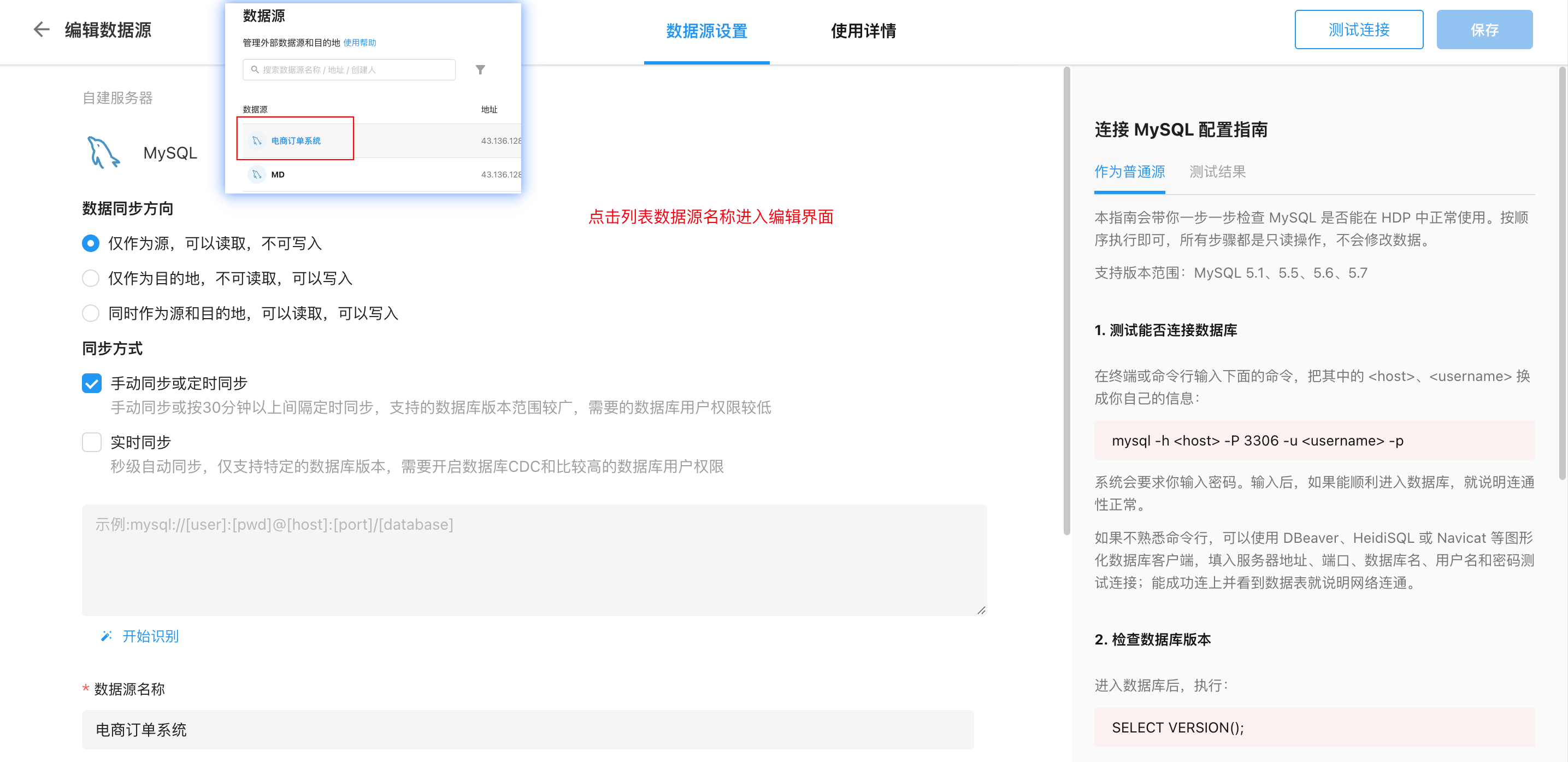1568x762 pixels.
Task: Click the filter funnel icon
Action: click(x=480, y=69)
